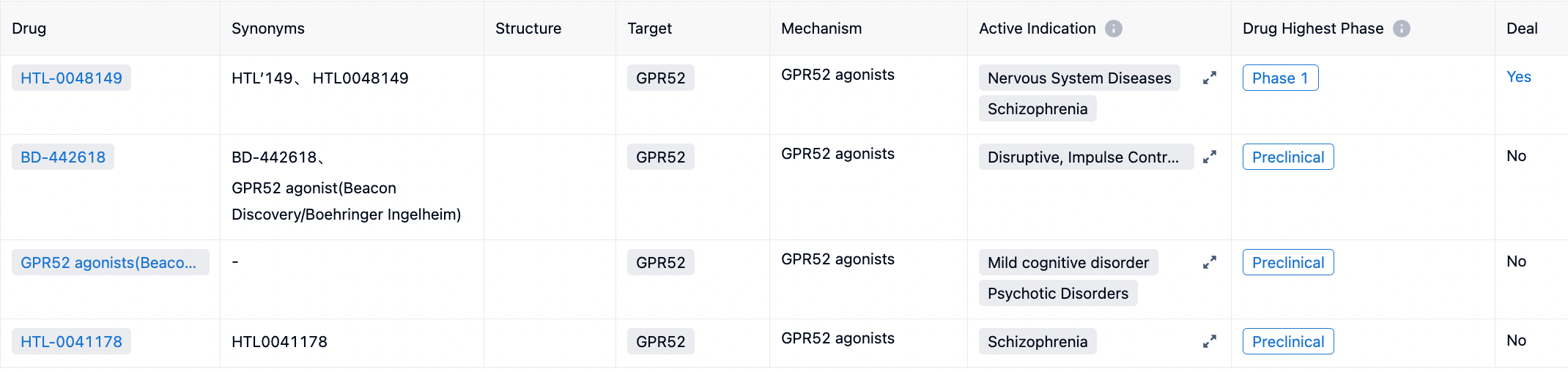Expand indications for HTL-0041178 row

pos(1210,341)
